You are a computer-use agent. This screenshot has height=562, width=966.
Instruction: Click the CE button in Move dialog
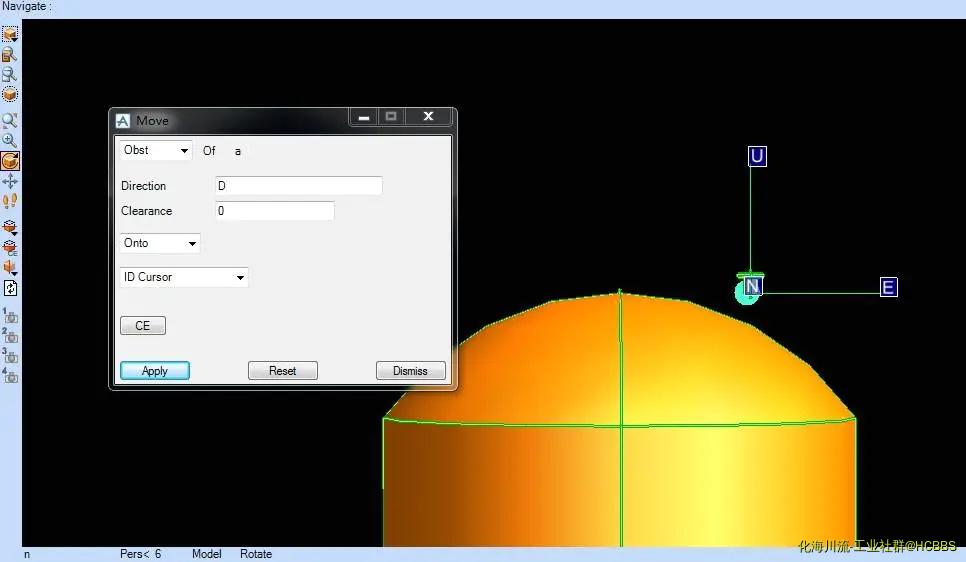coord(143,326)
